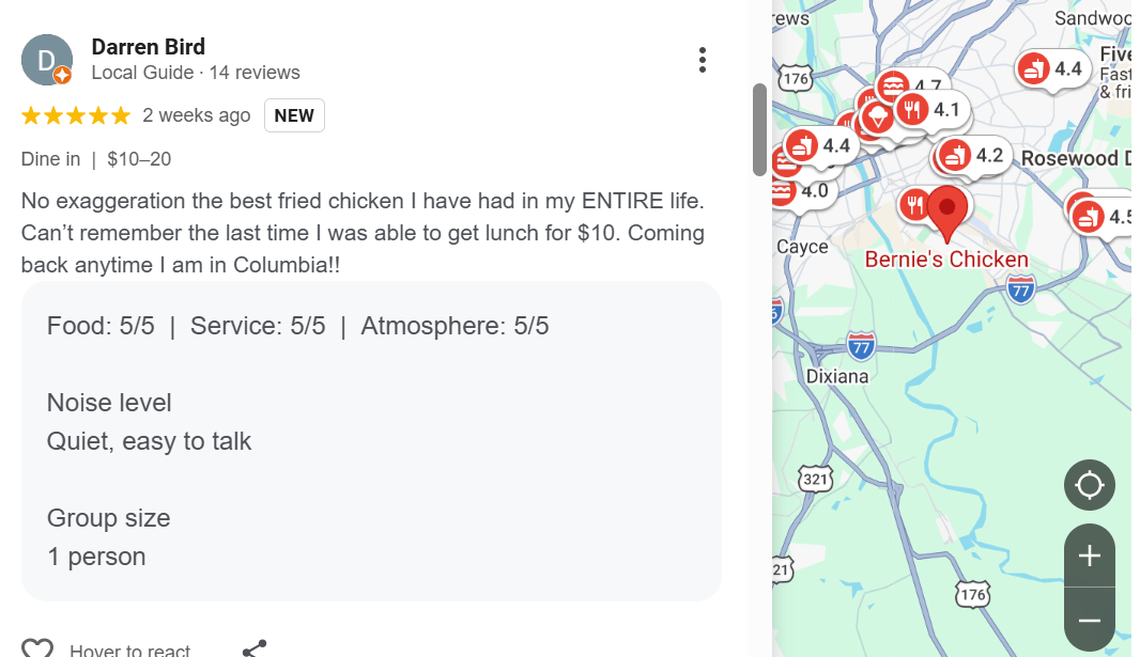The width and height of the screenshot is (1140, 657).
Task: Zoom in using the map plus button
Action: click(x=1089, y=556)
